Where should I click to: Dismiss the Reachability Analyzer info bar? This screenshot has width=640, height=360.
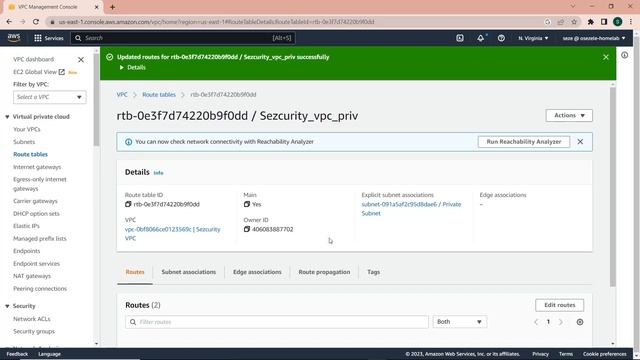click(x=580, y=142)
